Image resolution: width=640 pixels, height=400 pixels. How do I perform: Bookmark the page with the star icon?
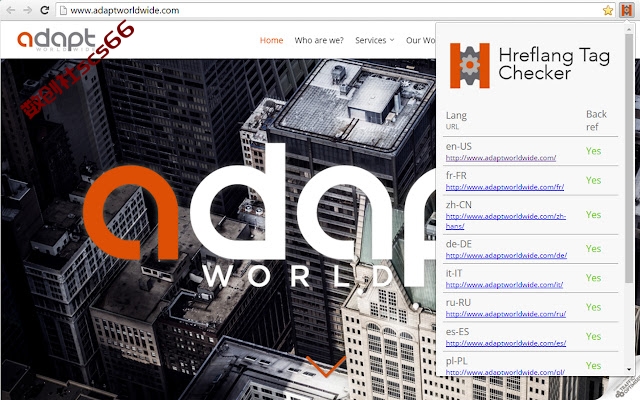(x=608, y=10)
